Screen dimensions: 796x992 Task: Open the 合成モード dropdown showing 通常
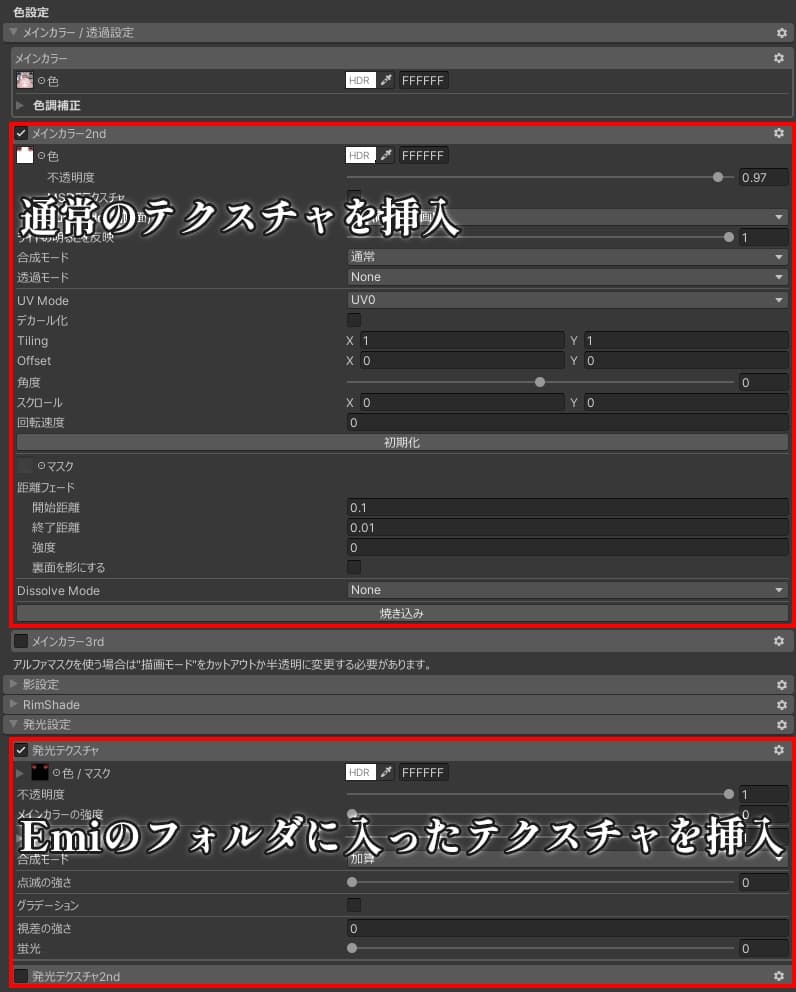(567, 257)
